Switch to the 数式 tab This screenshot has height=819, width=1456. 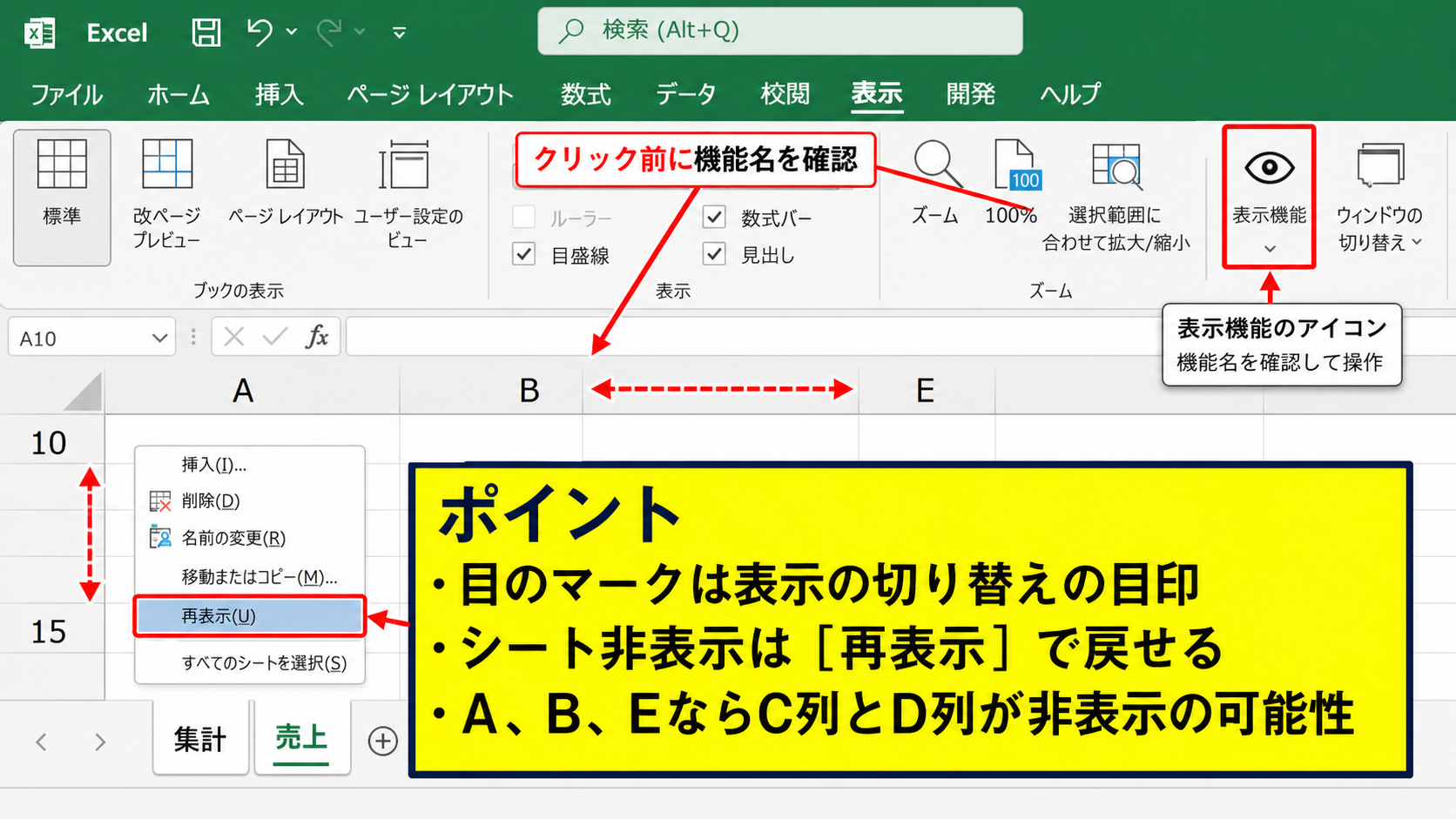click(x=586, y=94)
